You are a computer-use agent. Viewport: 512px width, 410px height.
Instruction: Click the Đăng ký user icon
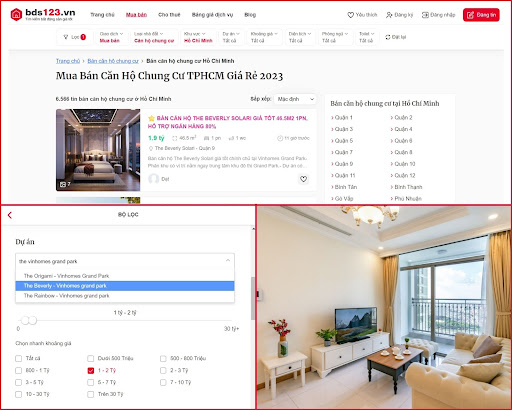[x=389, y=15]
